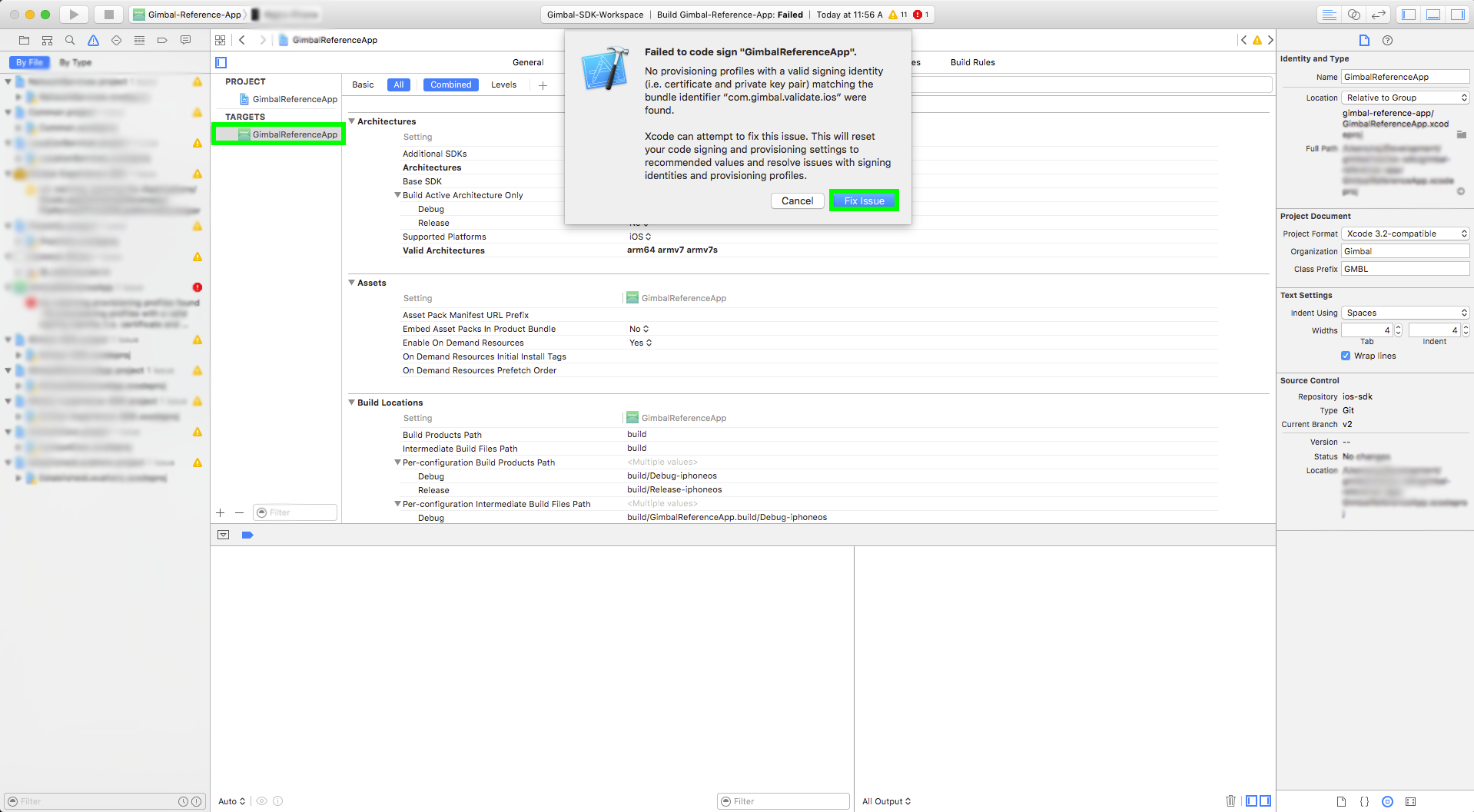
Task: Show the file template library
Action: (1341, 801)
